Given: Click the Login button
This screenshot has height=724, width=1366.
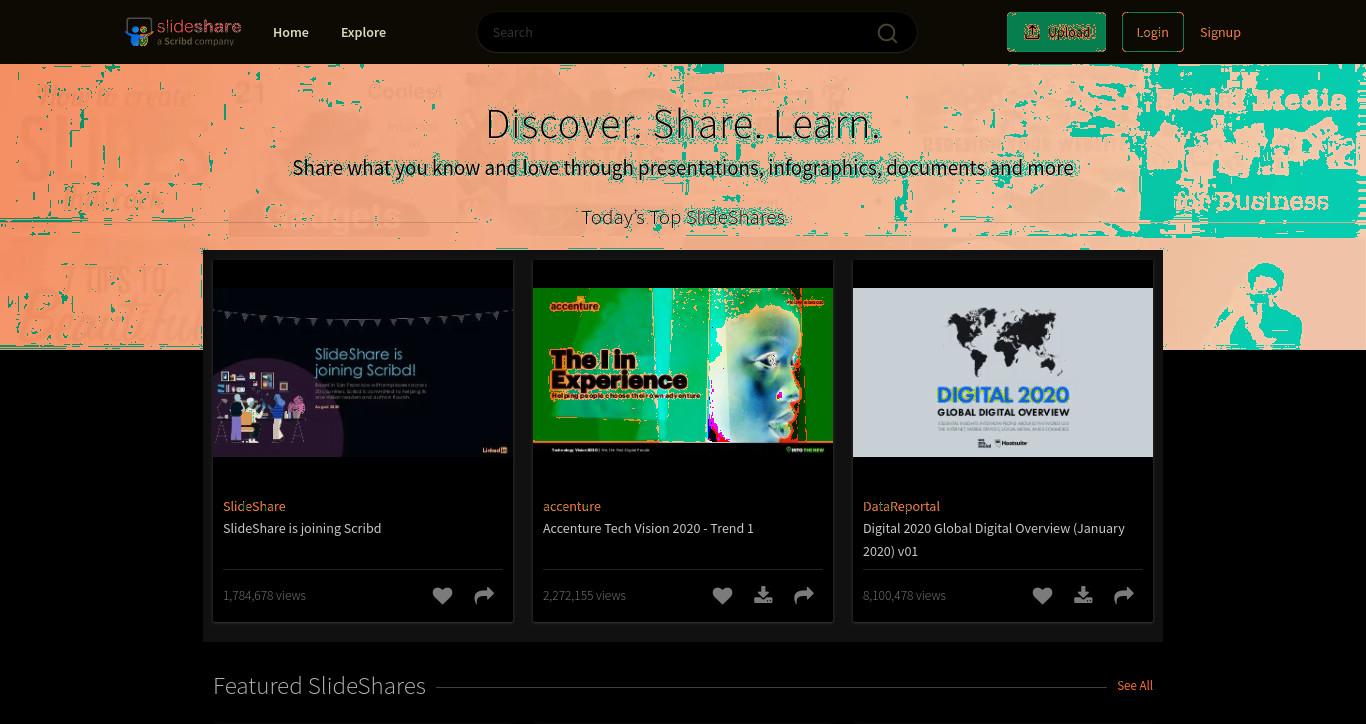Looking at the screenshot, I should pyautogui.click(x=1152, y=32).
